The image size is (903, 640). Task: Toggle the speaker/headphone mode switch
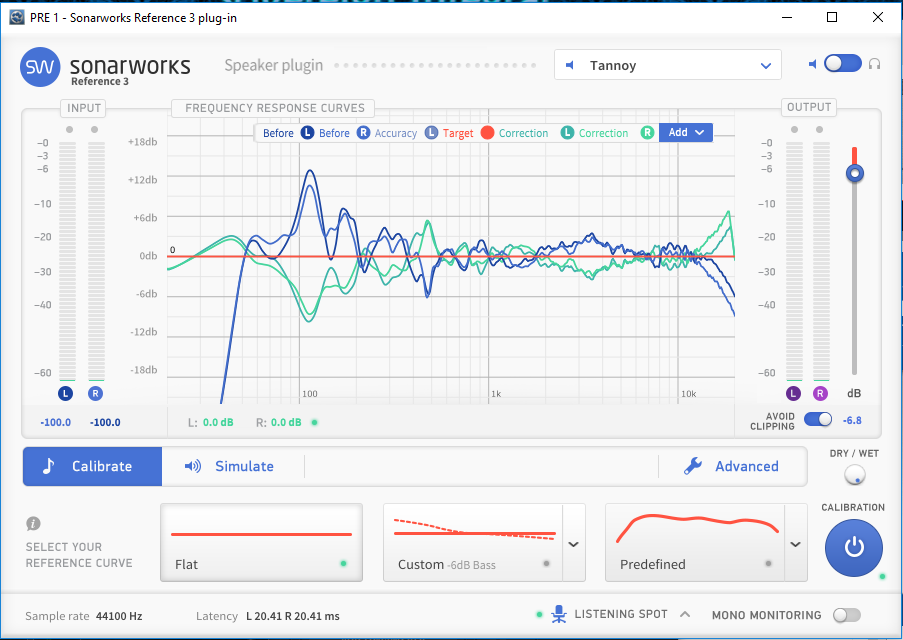tap(843, 63)
